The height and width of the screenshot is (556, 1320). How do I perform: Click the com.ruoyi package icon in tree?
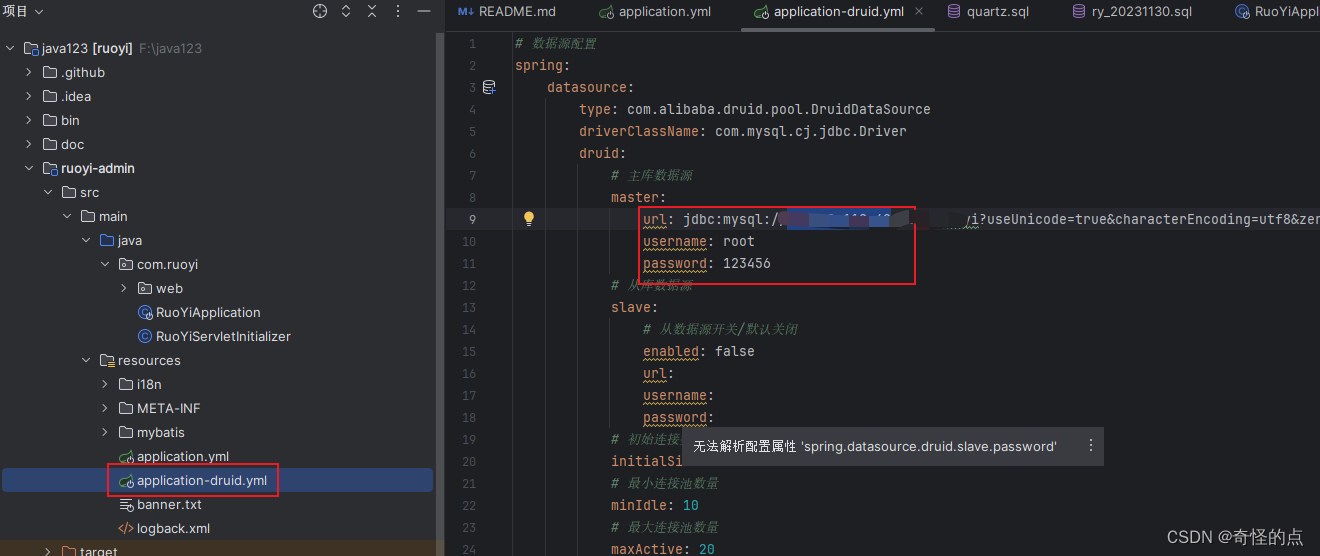pos(126,265)
